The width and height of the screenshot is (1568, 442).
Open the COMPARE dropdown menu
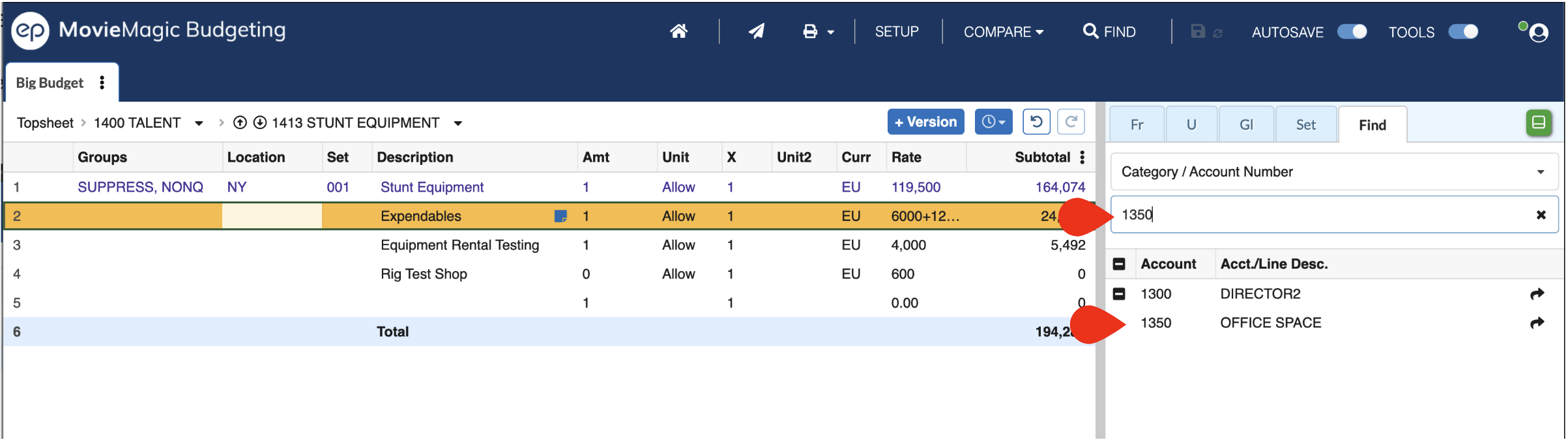coord(1004,32)
